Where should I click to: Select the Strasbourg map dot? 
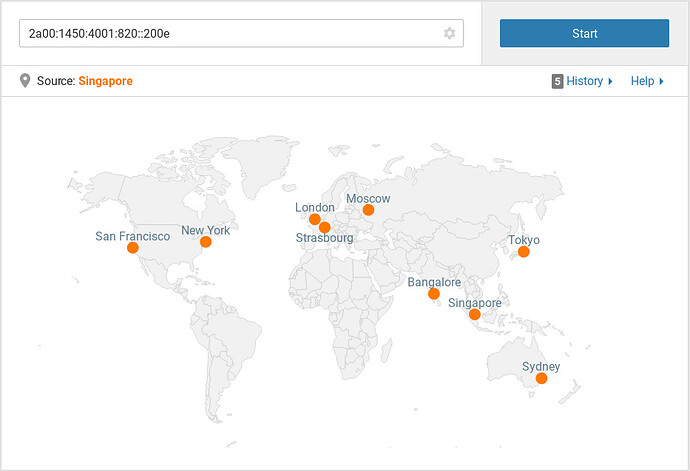tap(324, 228)
